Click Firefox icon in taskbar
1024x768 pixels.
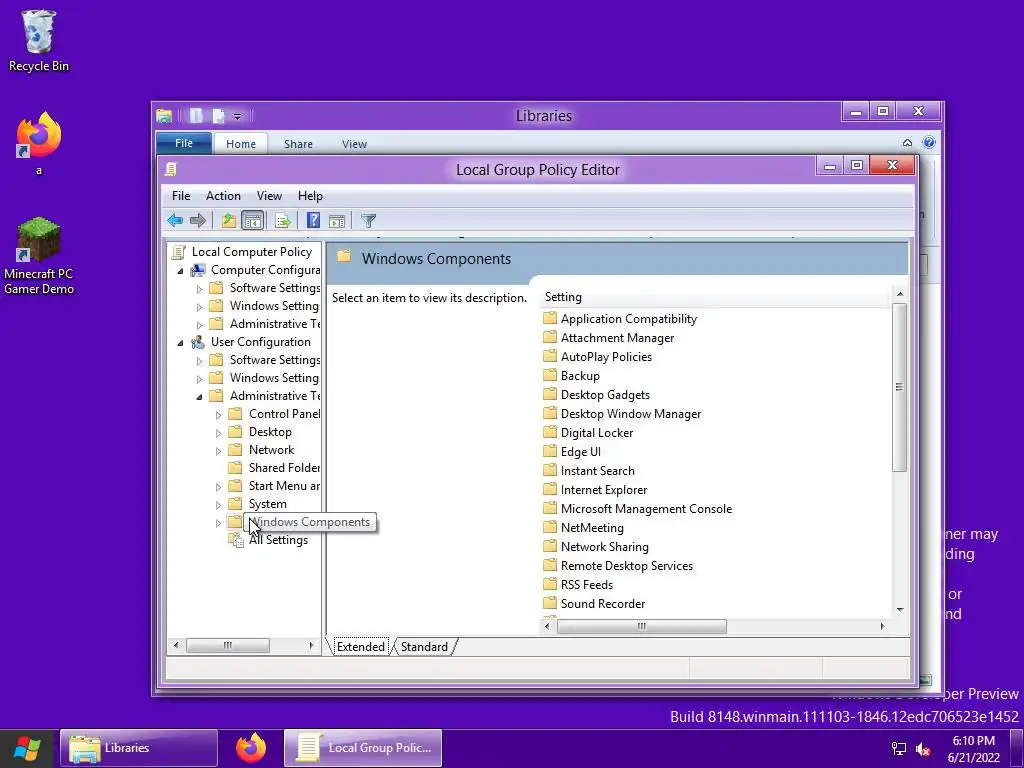click(x=251, y=748)
